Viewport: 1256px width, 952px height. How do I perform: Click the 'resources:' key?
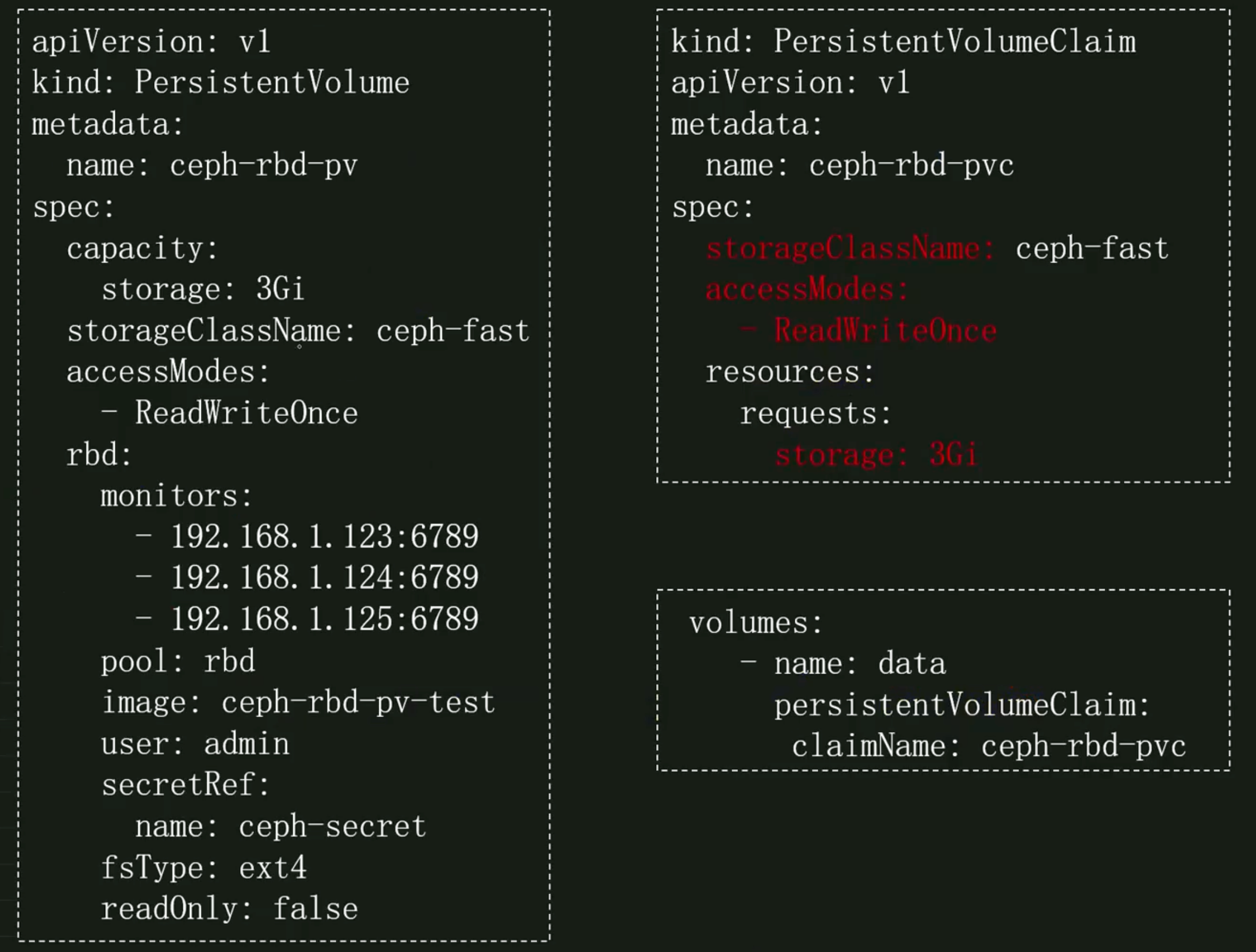point(790,372)
